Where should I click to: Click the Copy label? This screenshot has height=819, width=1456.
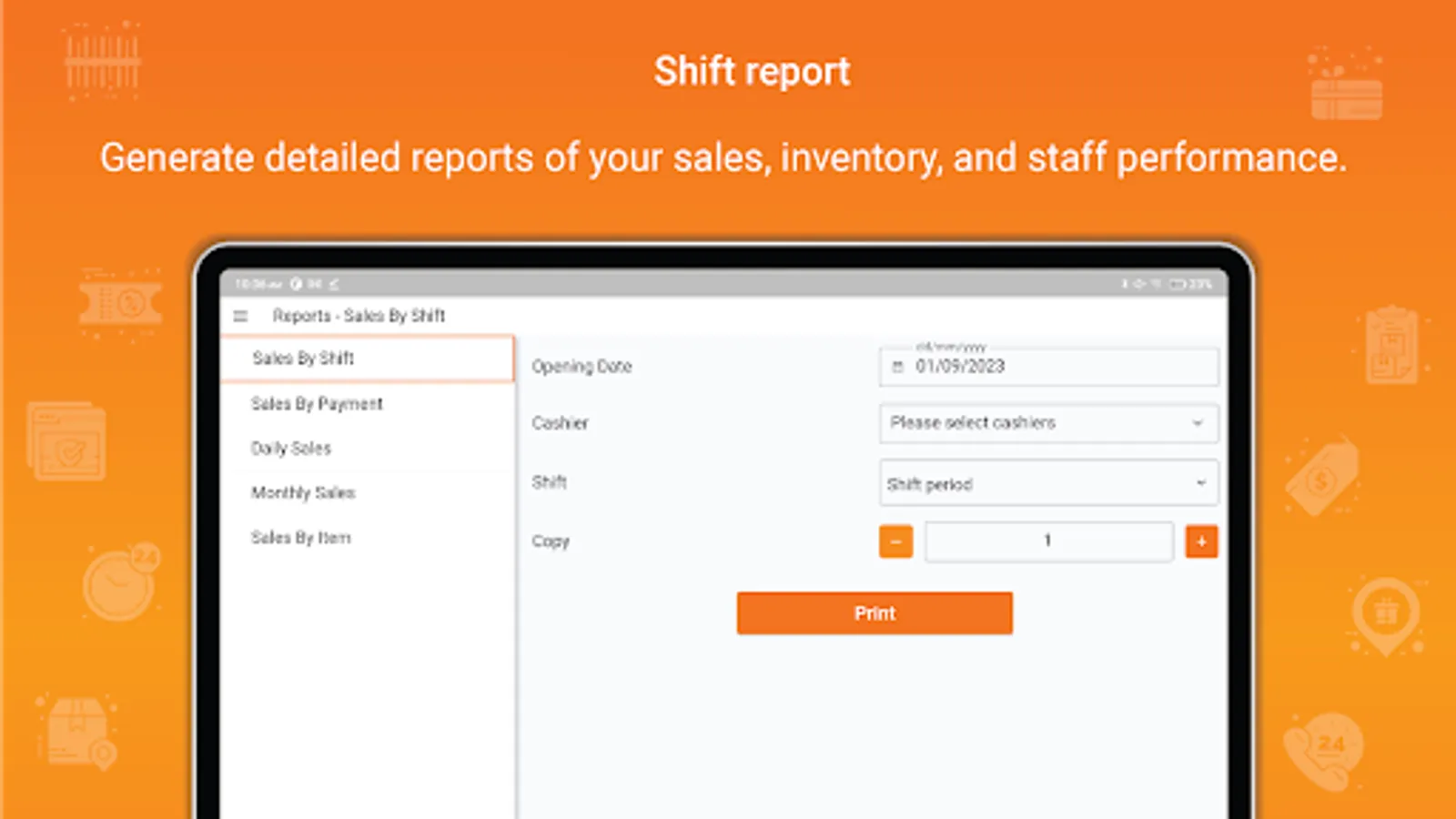[551, 541]
